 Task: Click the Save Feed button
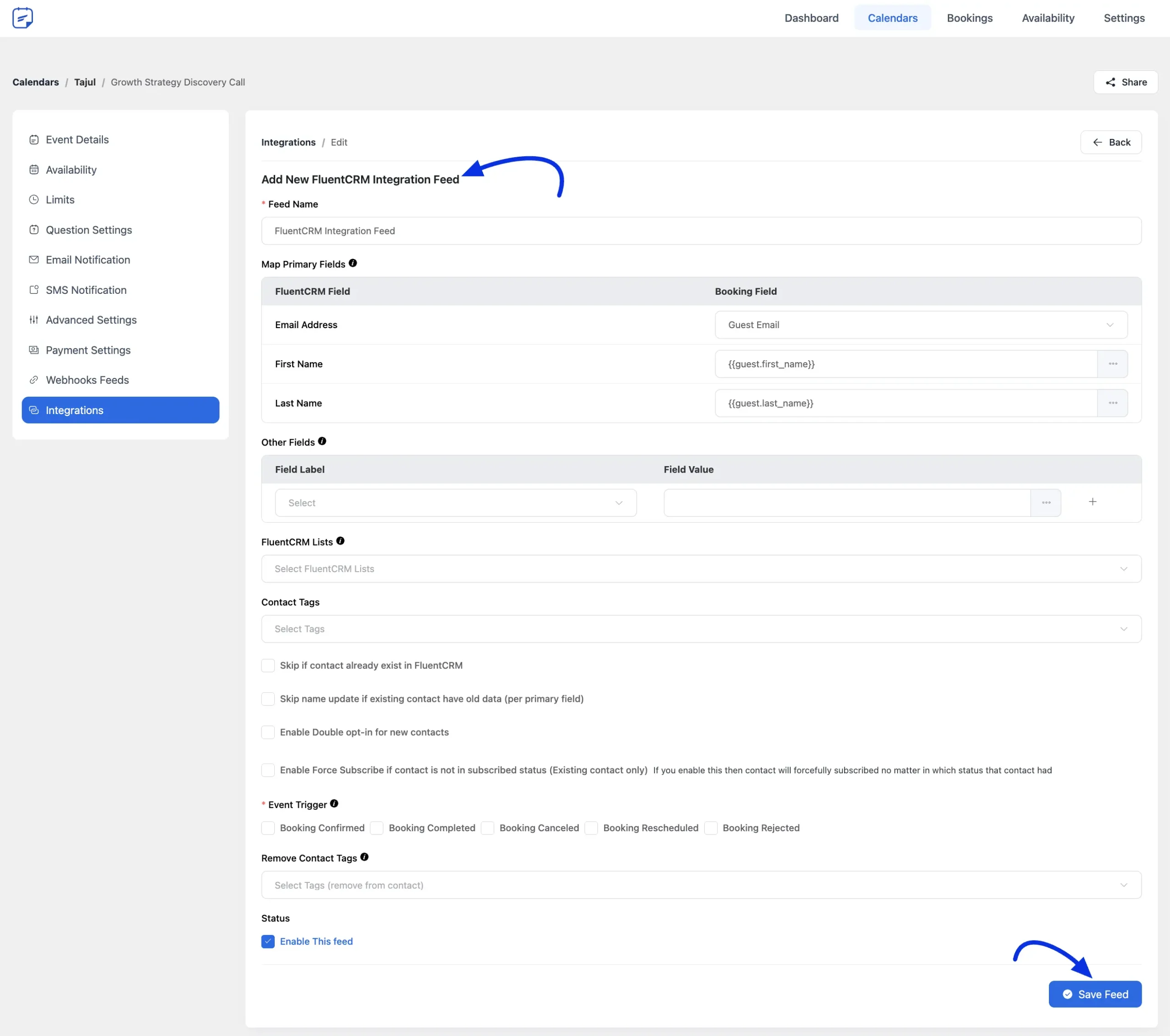1095,994
